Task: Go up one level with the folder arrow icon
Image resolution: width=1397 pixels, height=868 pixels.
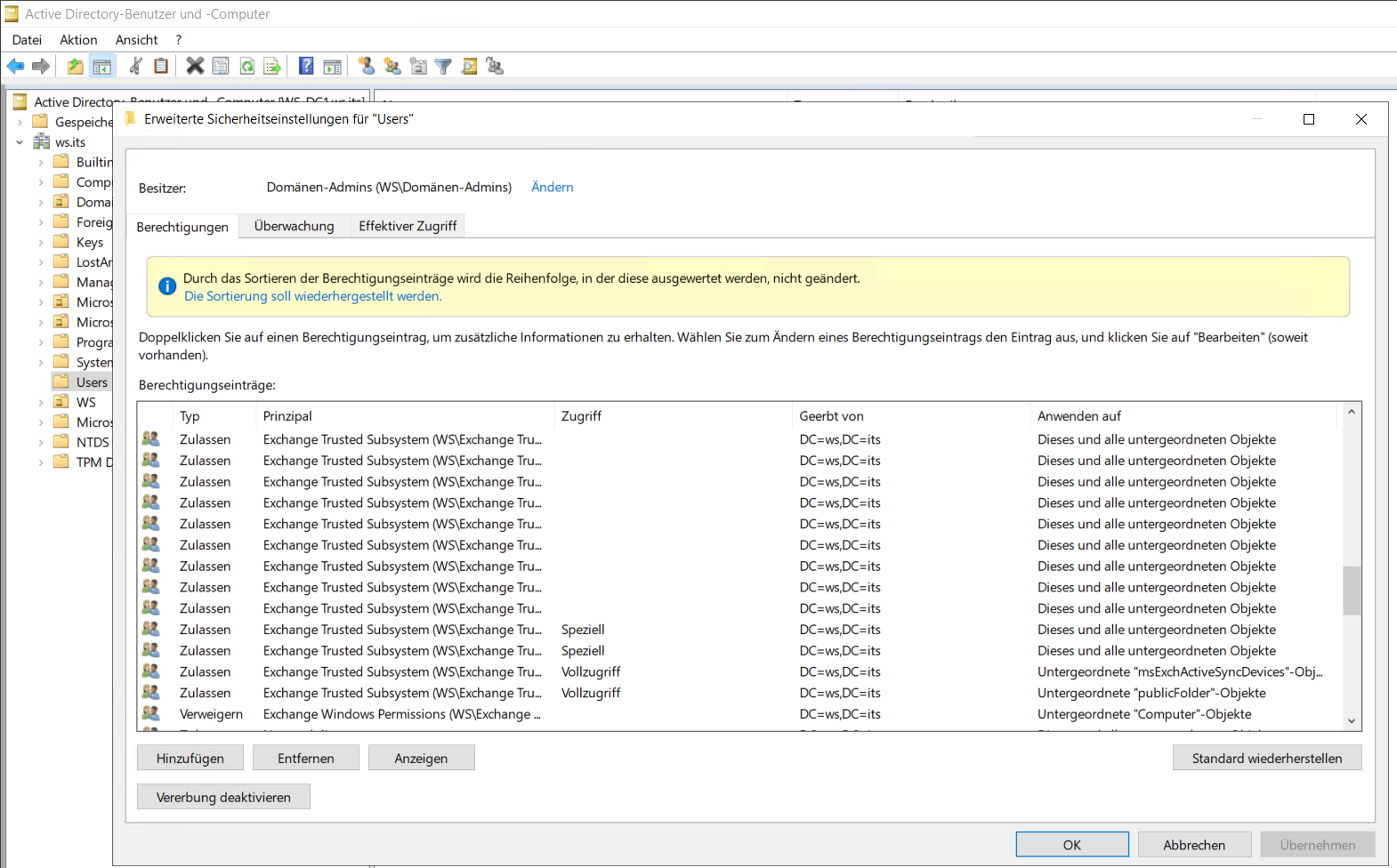Action: click(76, 66)
